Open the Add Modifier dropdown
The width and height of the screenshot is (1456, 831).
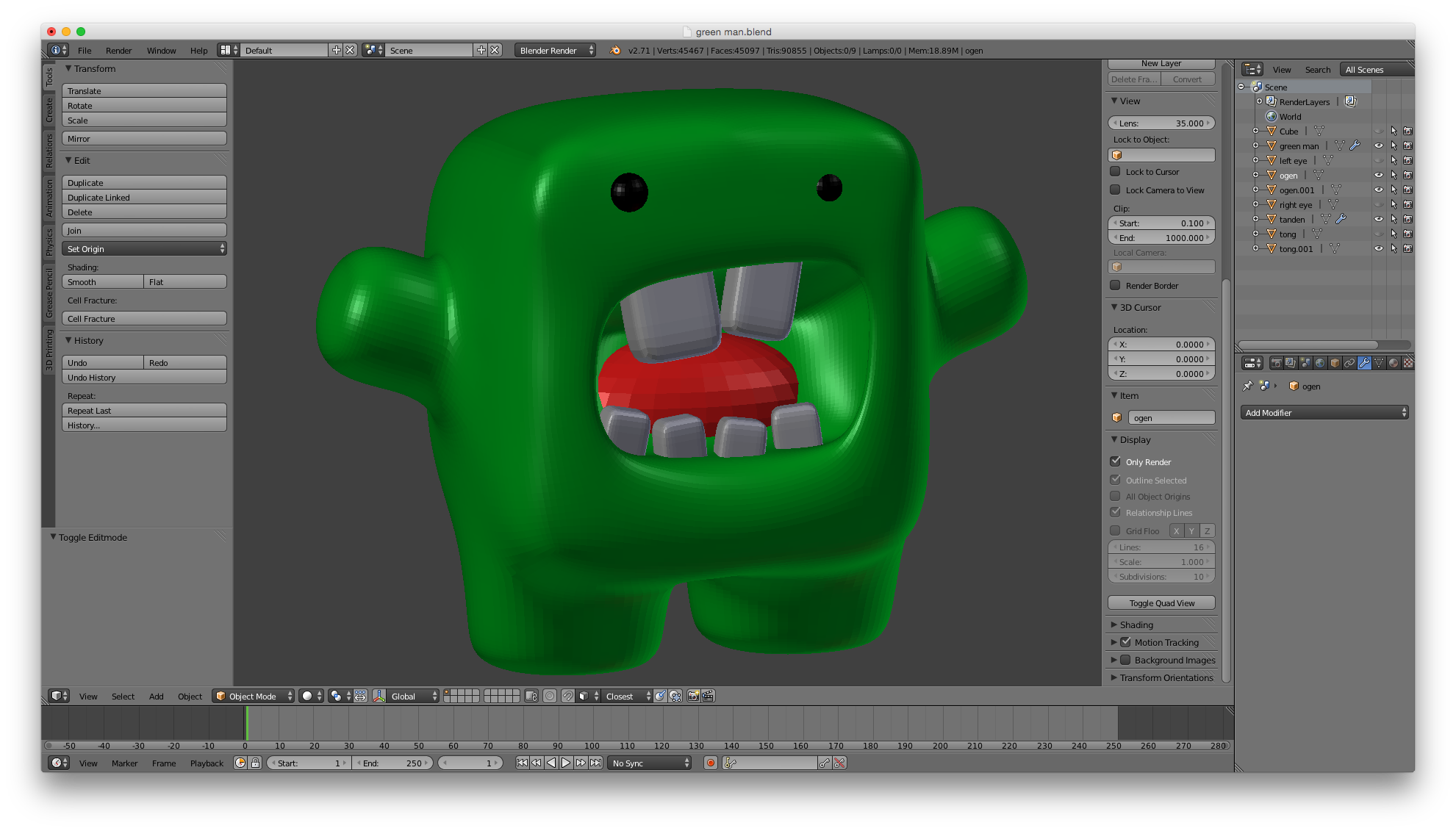1324,412
